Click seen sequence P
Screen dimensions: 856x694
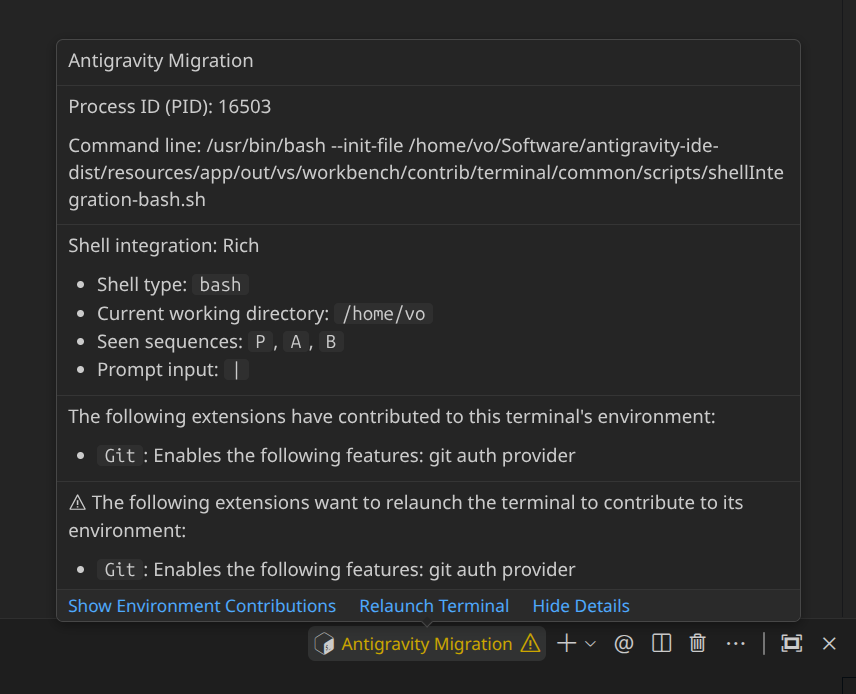pyautogui.click(x=260, y=342)
